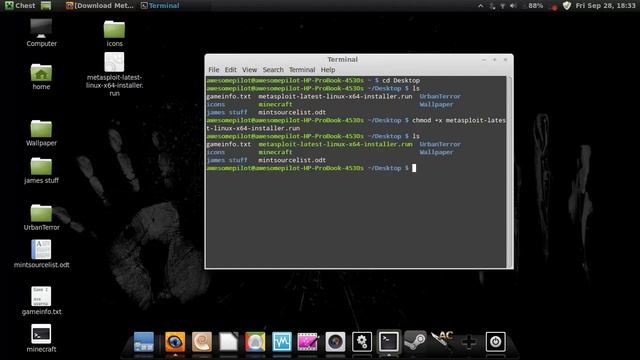Click the Terminal icon in the dock
Image resolution: width=640 pixels, height=360 pixels.
coord(389,342)
